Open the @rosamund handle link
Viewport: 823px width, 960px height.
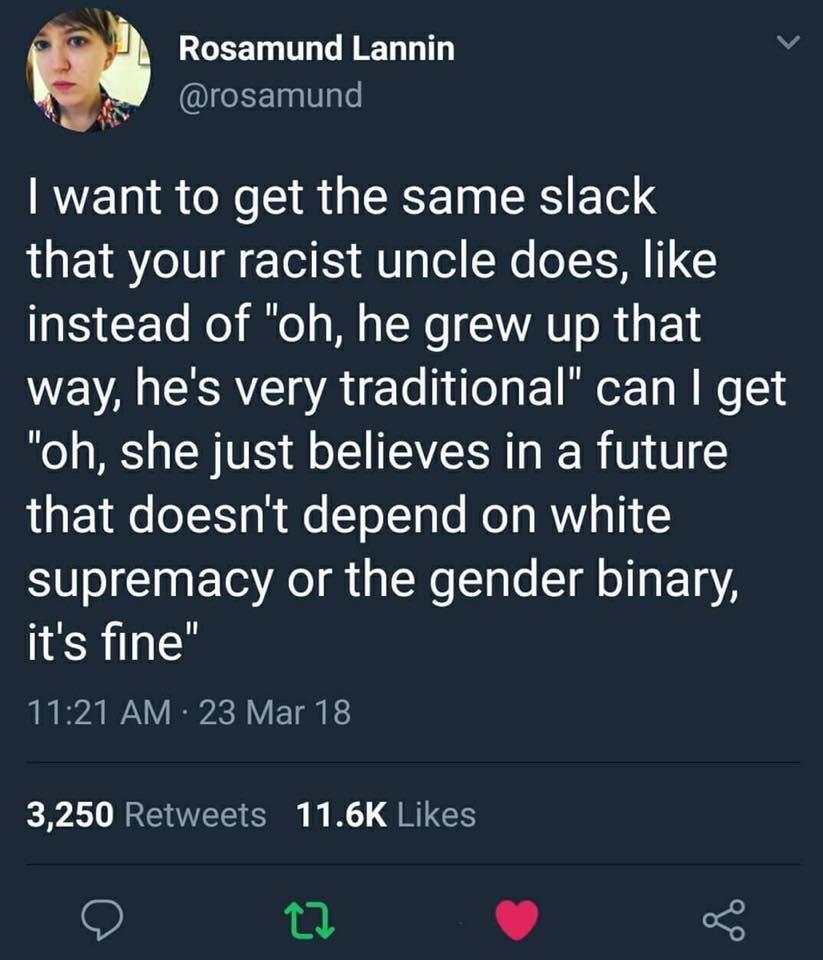[x=269, y=95]
